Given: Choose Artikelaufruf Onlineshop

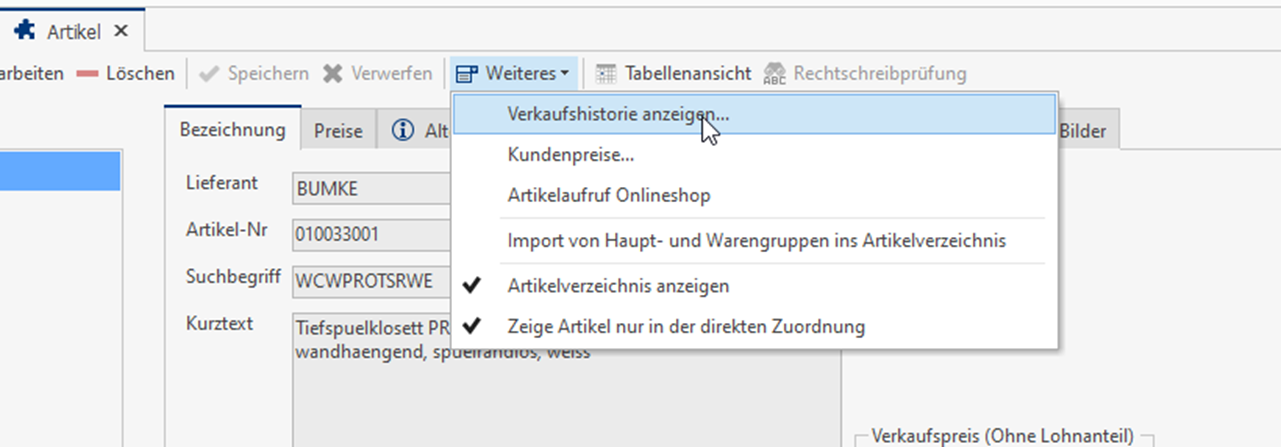Looking at the screenshot, I should pyautogui.click(x=608, y=196).
